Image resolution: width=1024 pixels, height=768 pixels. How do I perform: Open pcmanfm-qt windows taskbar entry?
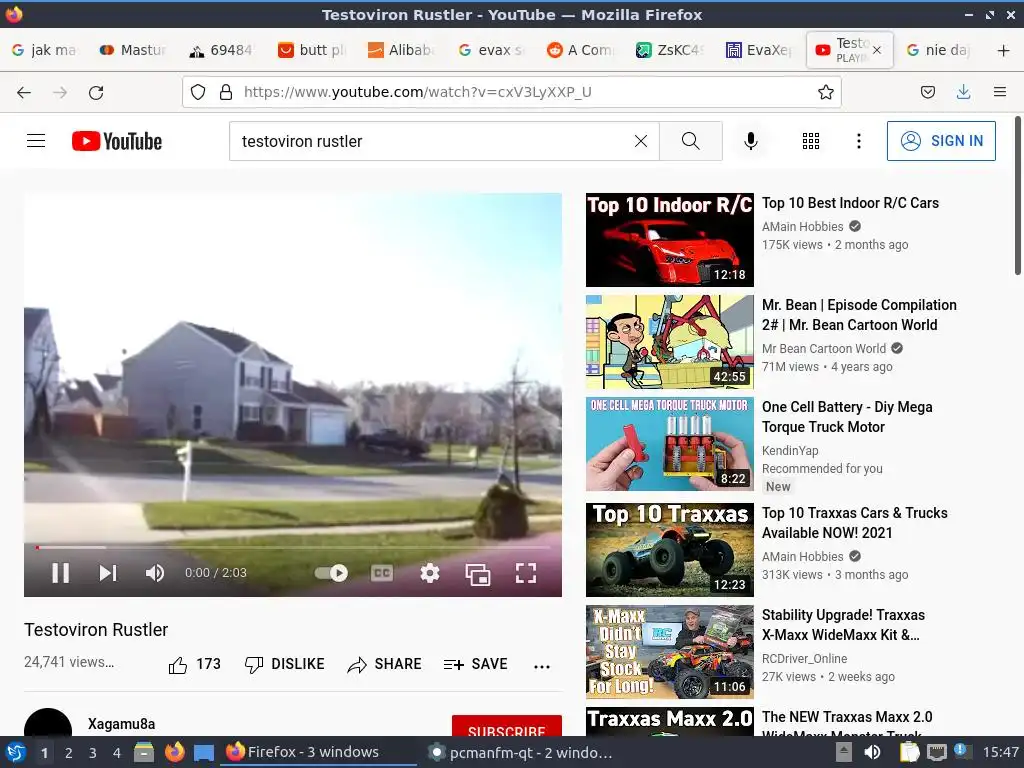pyautogui.click(x=520, y=753)
